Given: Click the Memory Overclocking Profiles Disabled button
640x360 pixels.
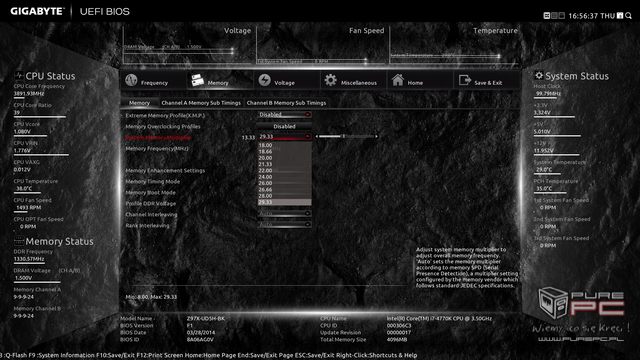Looking at the screenshot, I should pyautogui.click(x=284, y=127).
